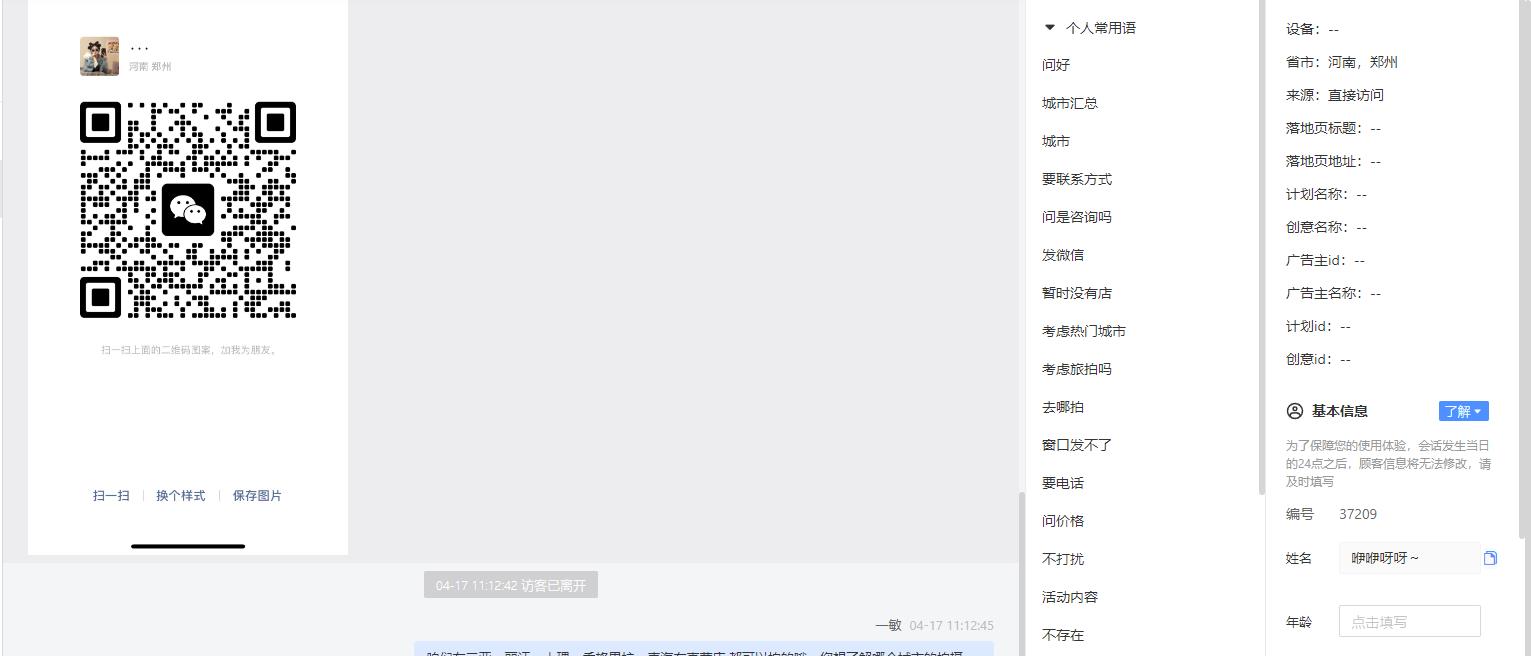Image resolution: width=1531 pixels, height=656 pixels.
Task: Select quick phrase 城市汇总
Action: click(1070, 103)
